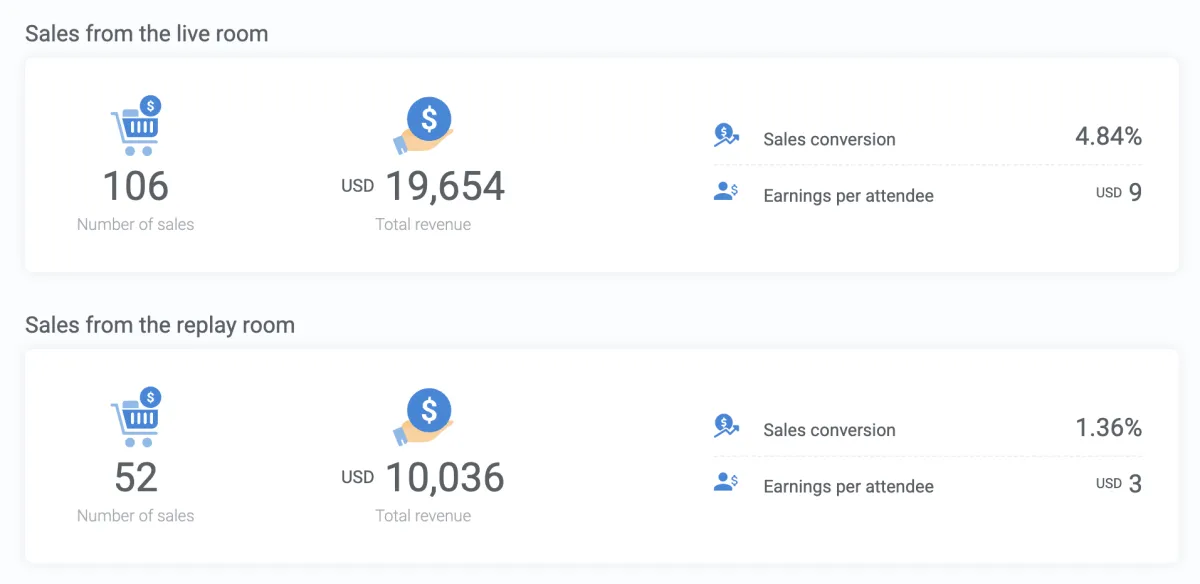Select the sales conversion trend icon in live room
This screenshot has height=584, width=1200.
click(x=724, y=136)
